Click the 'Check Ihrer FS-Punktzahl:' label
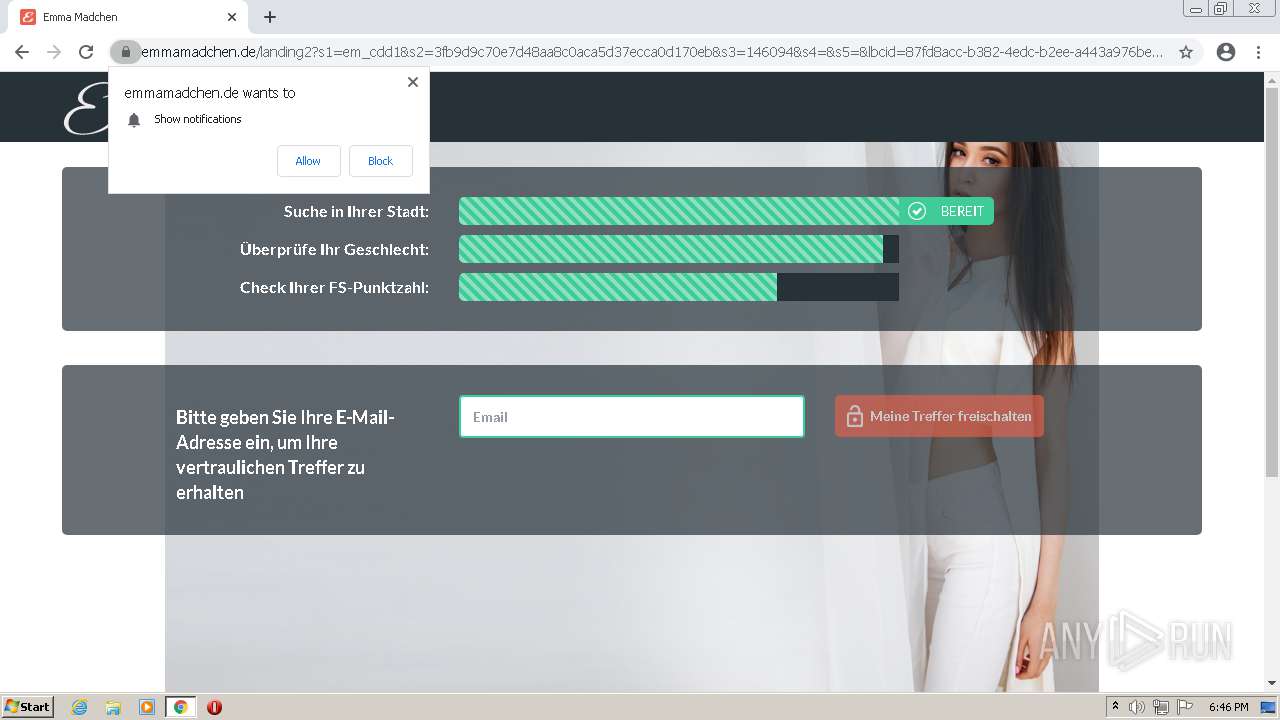The width and height of the screenshot is (1280, 720). click(x=334, y=287)
